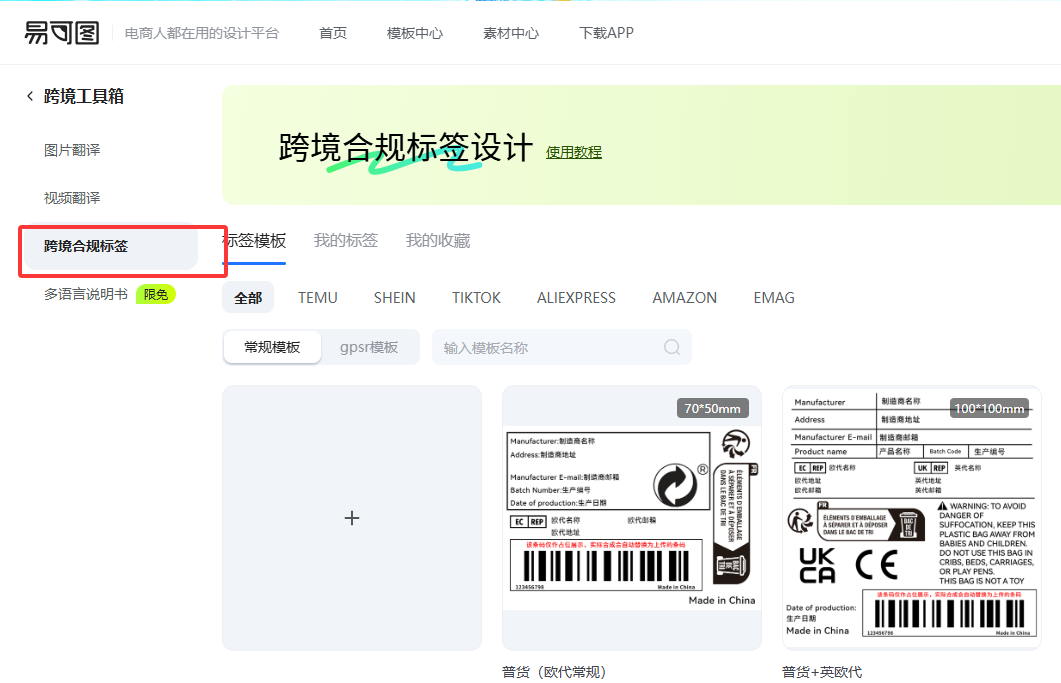
Task: Click the plus icon to create new label
Action: tap(352, 518)
